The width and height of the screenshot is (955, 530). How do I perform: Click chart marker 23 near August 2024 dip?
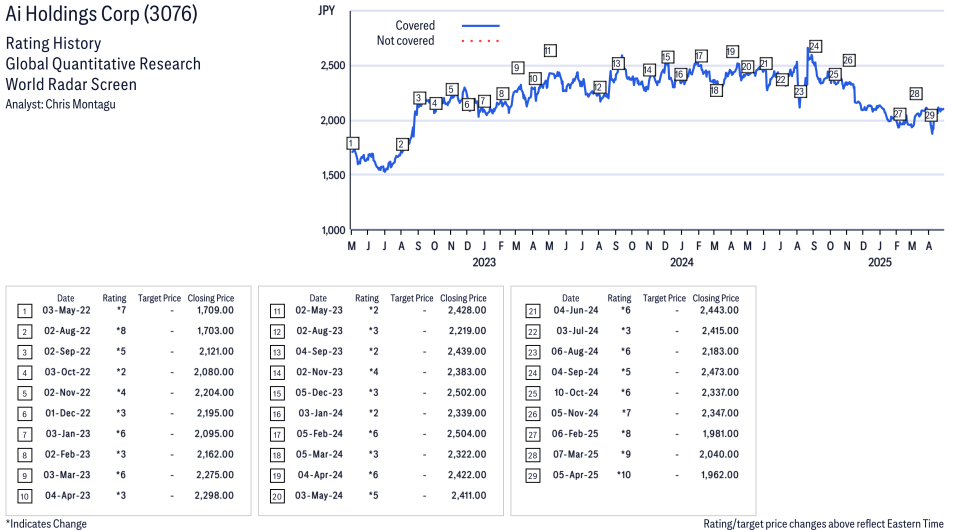[800, 91]
